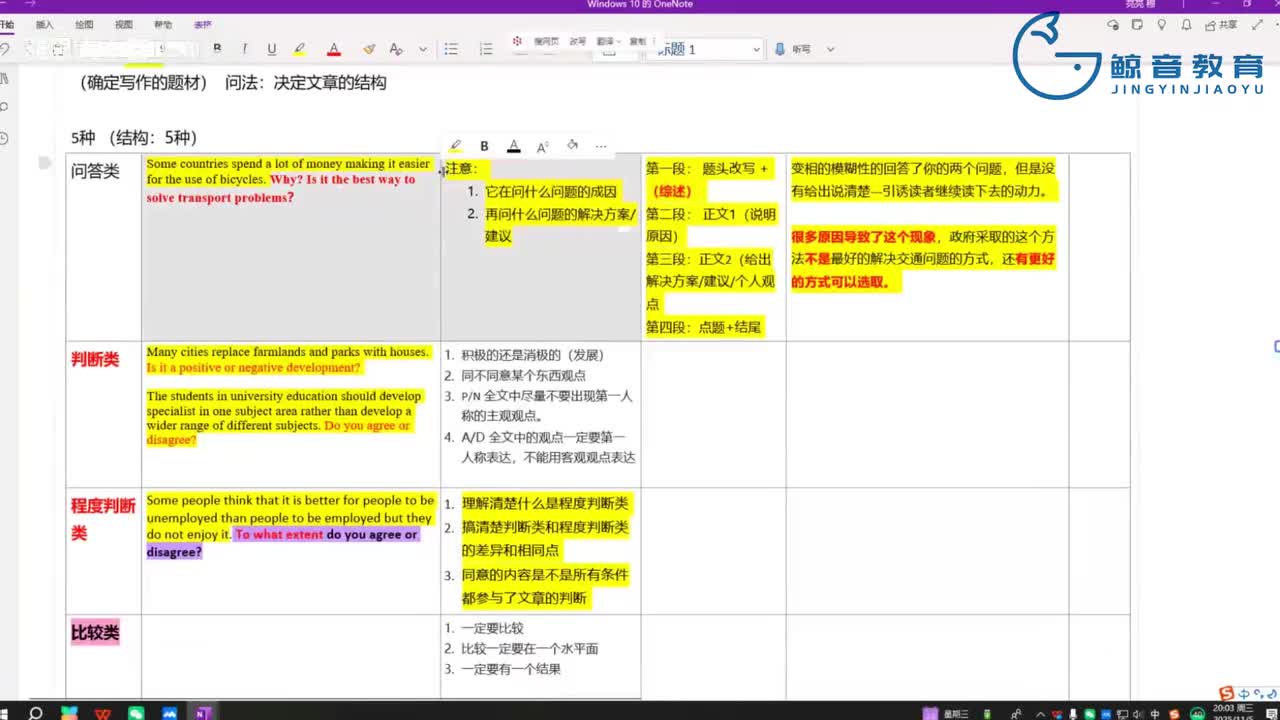Click the list item 积极的还是消极的（发展）
This screenshot has width=1280, height=720.
tap(532, 355)
